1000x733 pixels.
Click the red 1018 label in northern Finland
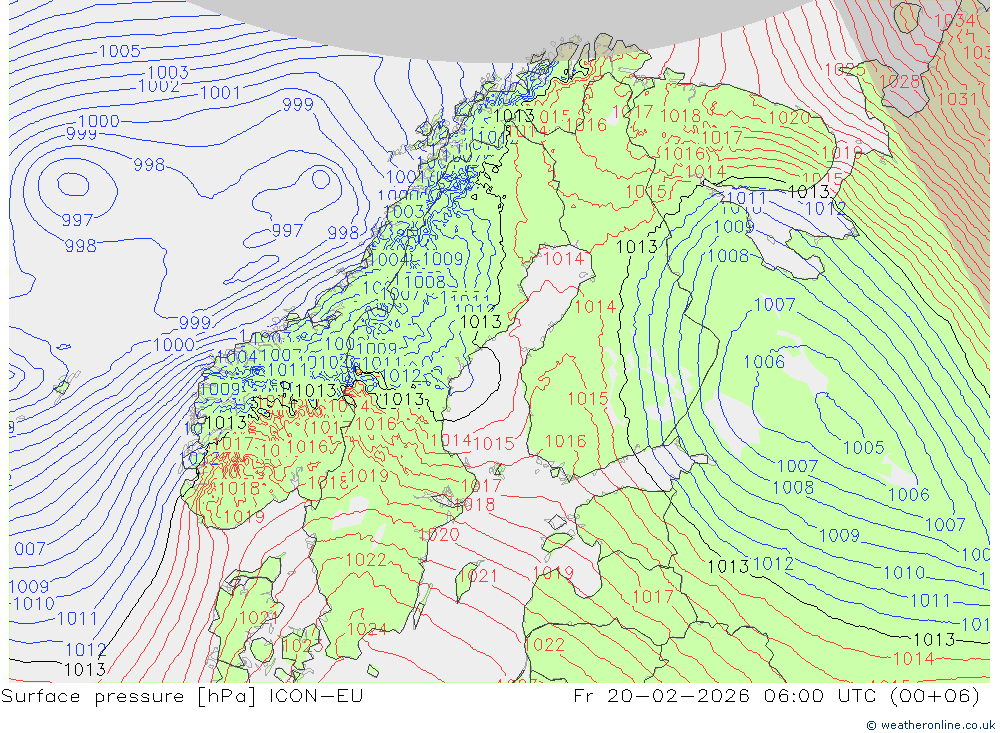point(680,116)
